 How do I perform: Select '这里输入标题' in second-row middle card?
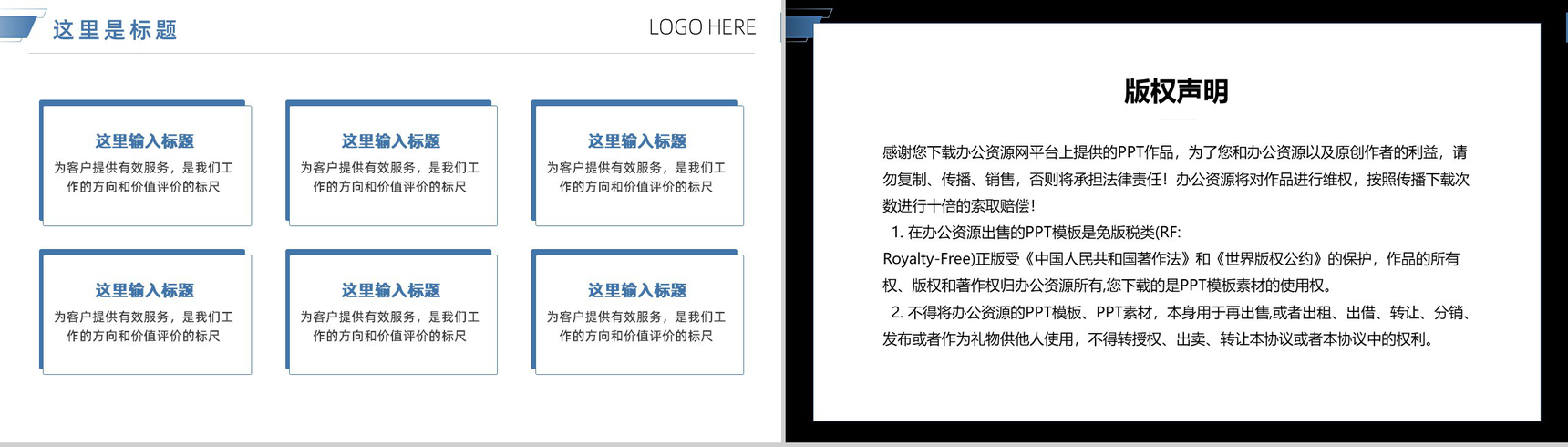(390, 290)
